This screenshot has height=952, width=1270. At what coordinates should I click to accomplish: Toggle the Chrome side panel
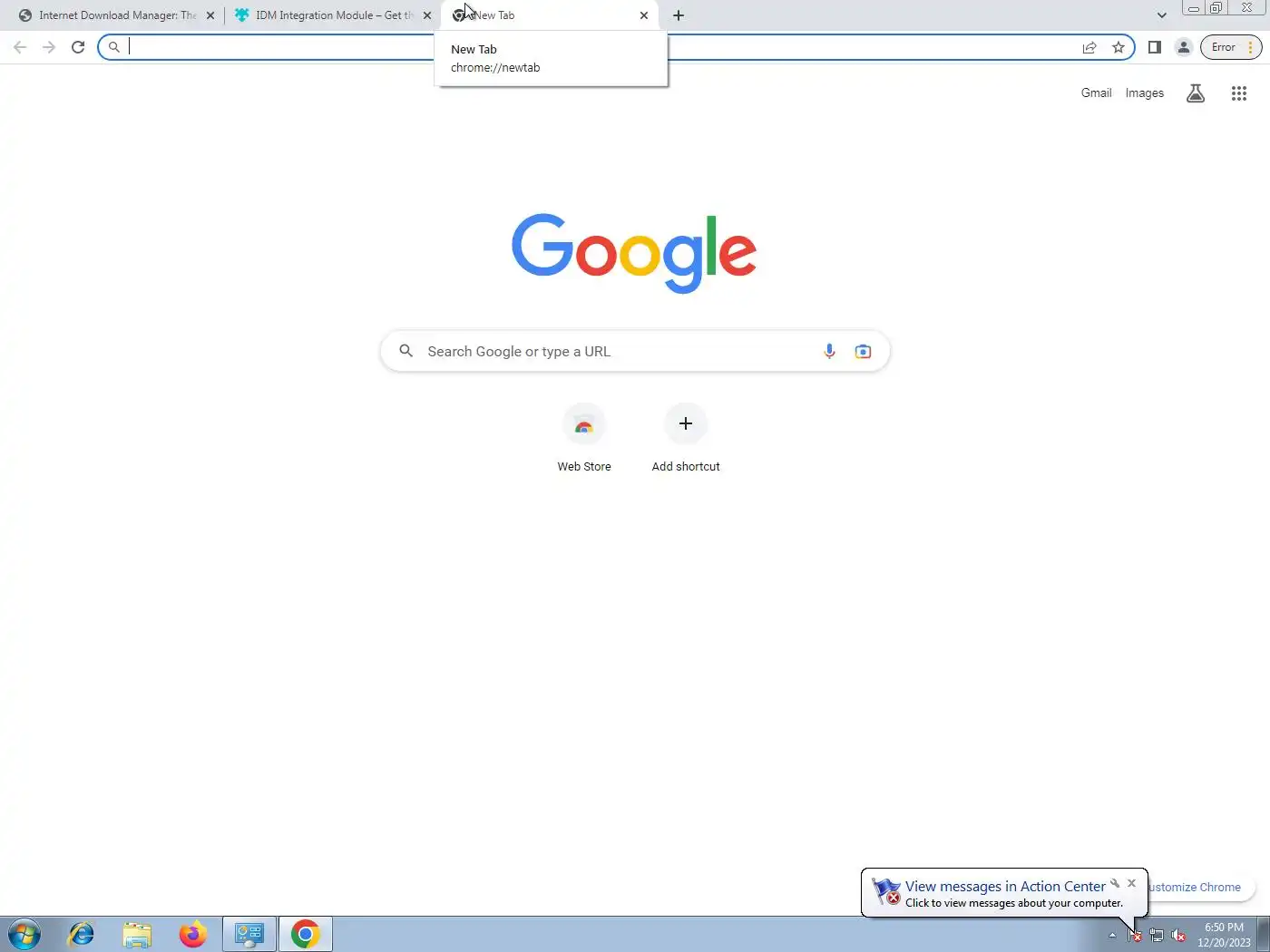[x=1155, y=47]
